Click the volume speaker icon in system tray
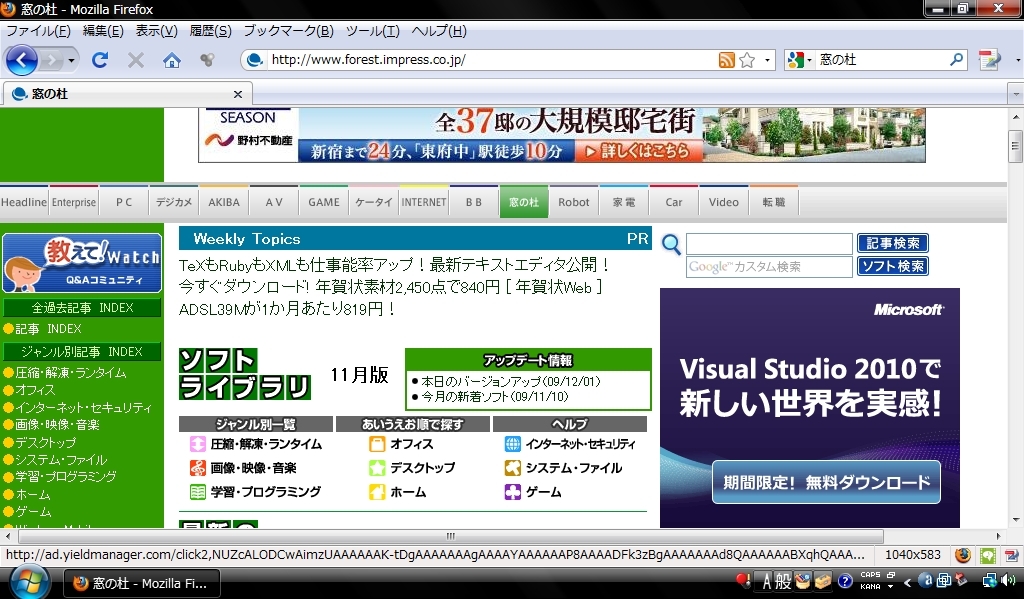The height and width of the screenshot is (599, 1024). tap(1008, 580)
